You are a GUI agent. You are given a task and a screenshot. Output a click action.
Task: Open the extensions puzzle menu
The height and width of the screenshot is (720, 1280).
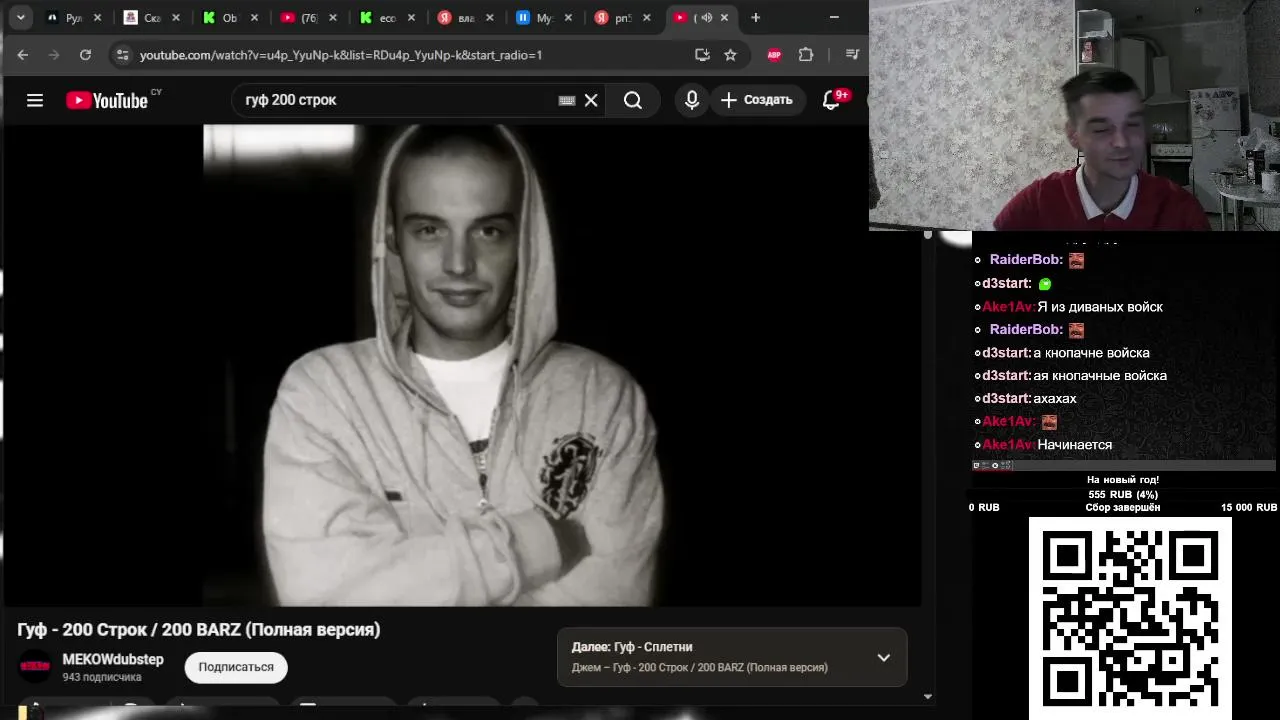tap(806, 55)
